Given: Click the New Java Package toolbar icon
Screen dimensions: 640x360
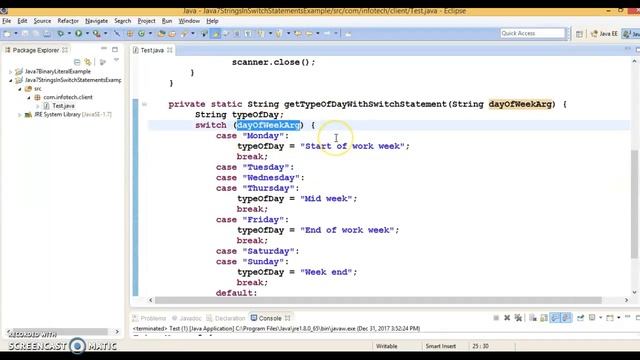Looking at the screenshot, I should coord(130,34).
